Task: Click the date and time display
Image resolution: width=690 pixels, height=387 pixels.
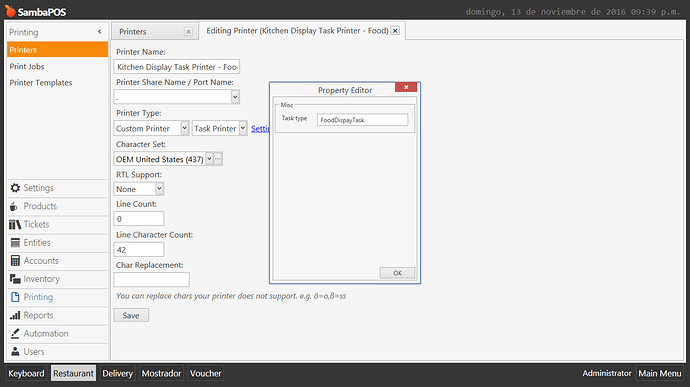Action: (573, 12)
